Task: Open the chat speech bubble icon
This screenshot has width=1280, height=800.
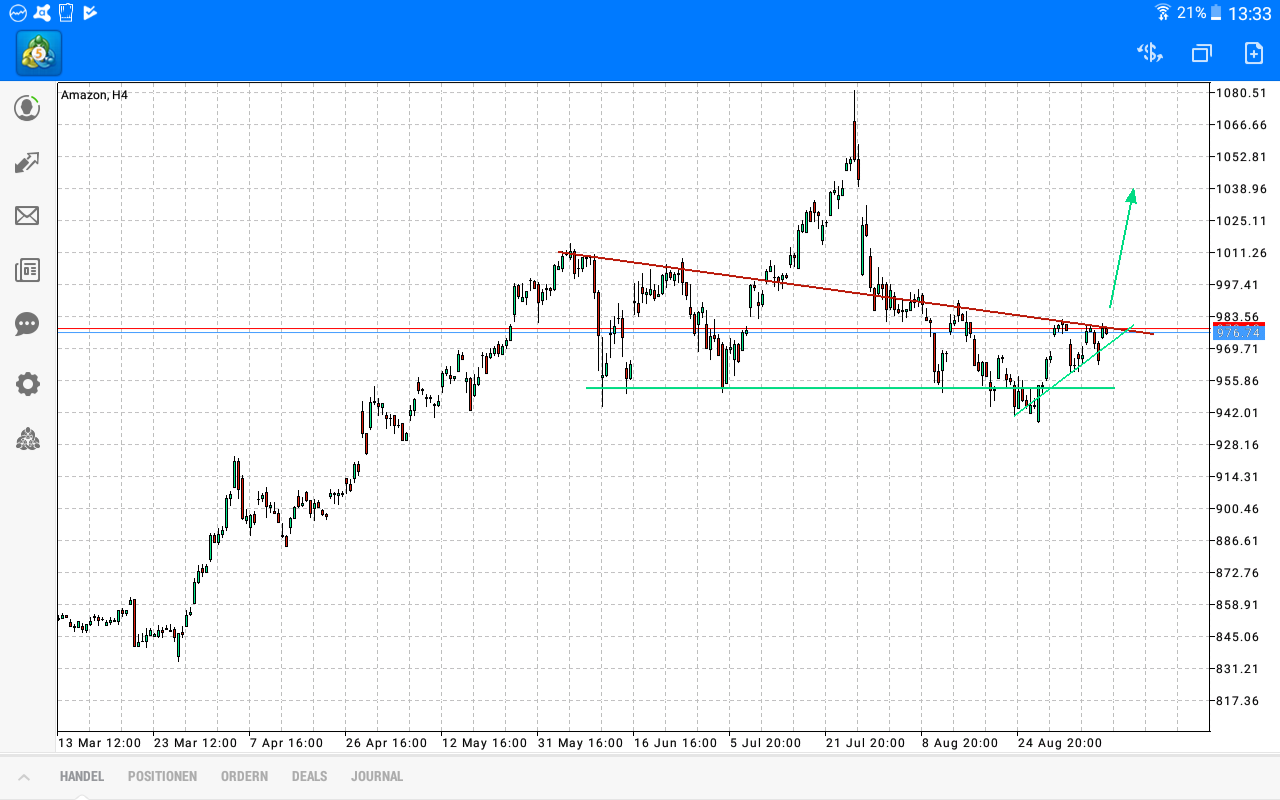Action: [27, 324]
